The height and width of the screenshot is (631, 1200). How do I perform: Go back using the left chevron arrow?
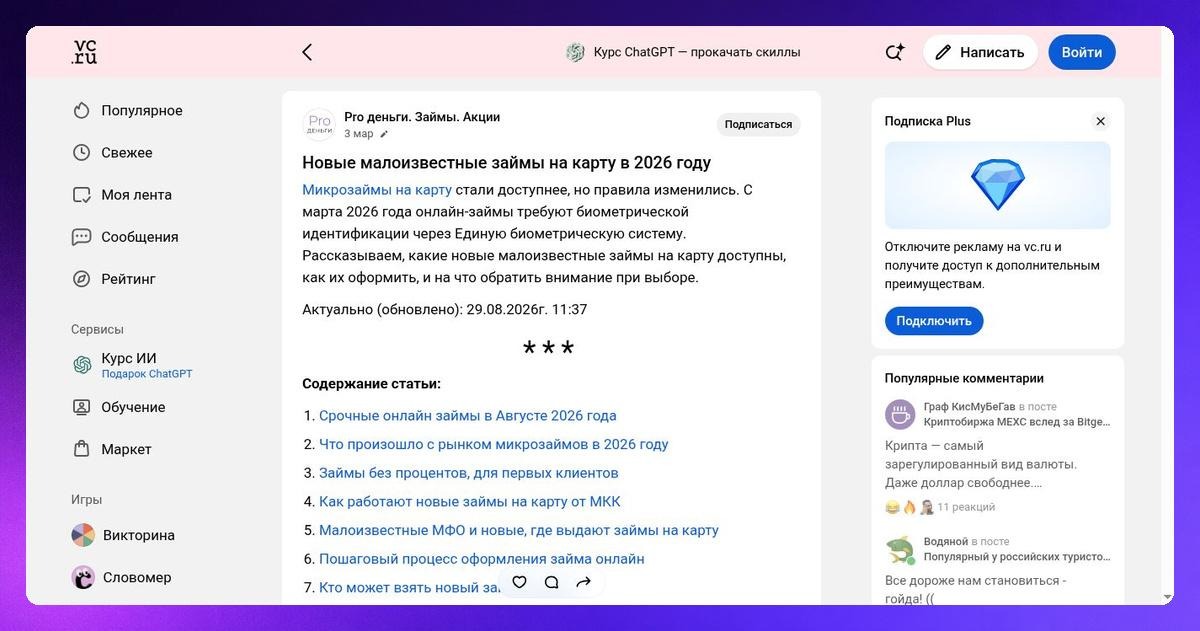(x=307, y=52)
